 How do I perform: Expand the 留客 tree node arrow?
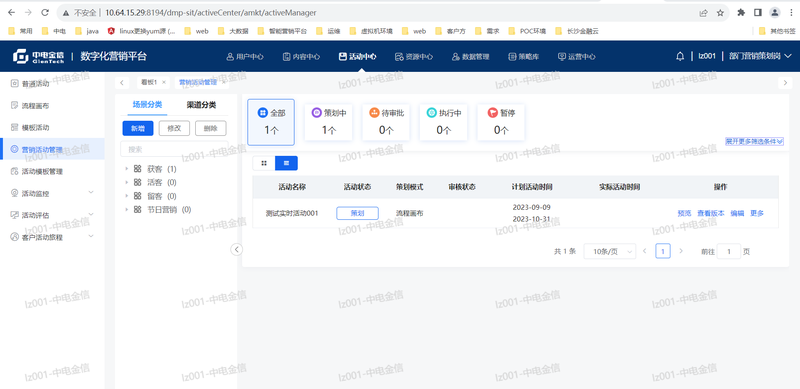[x=127, y=196]
